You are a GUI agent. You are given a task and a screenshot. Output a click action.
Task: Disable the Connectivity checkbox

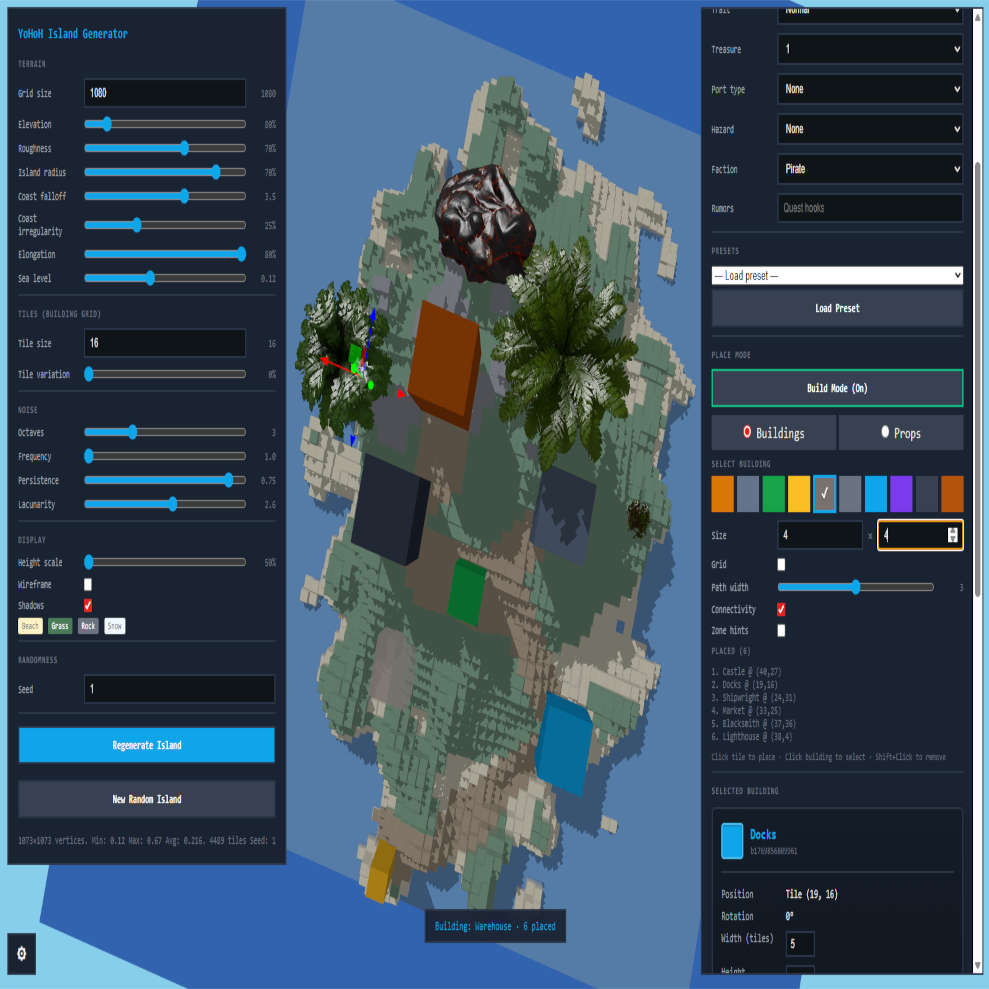click(781, 608)
